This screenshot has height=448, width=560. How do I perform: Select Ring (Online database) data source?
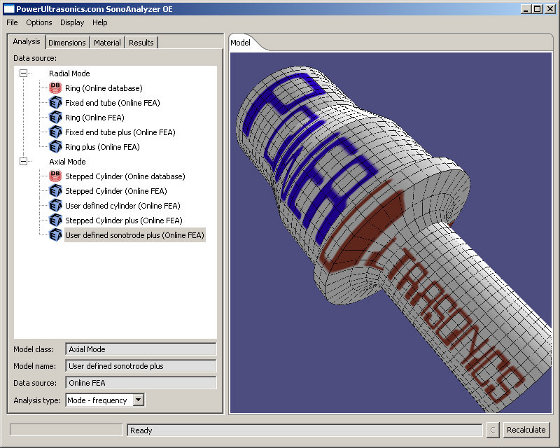104,88
